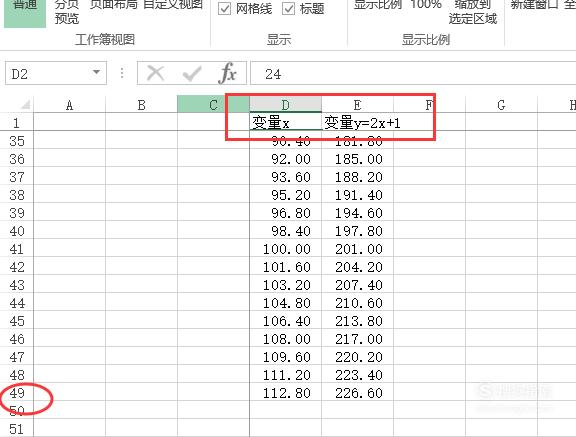Select row 36 header

(17, 159)
